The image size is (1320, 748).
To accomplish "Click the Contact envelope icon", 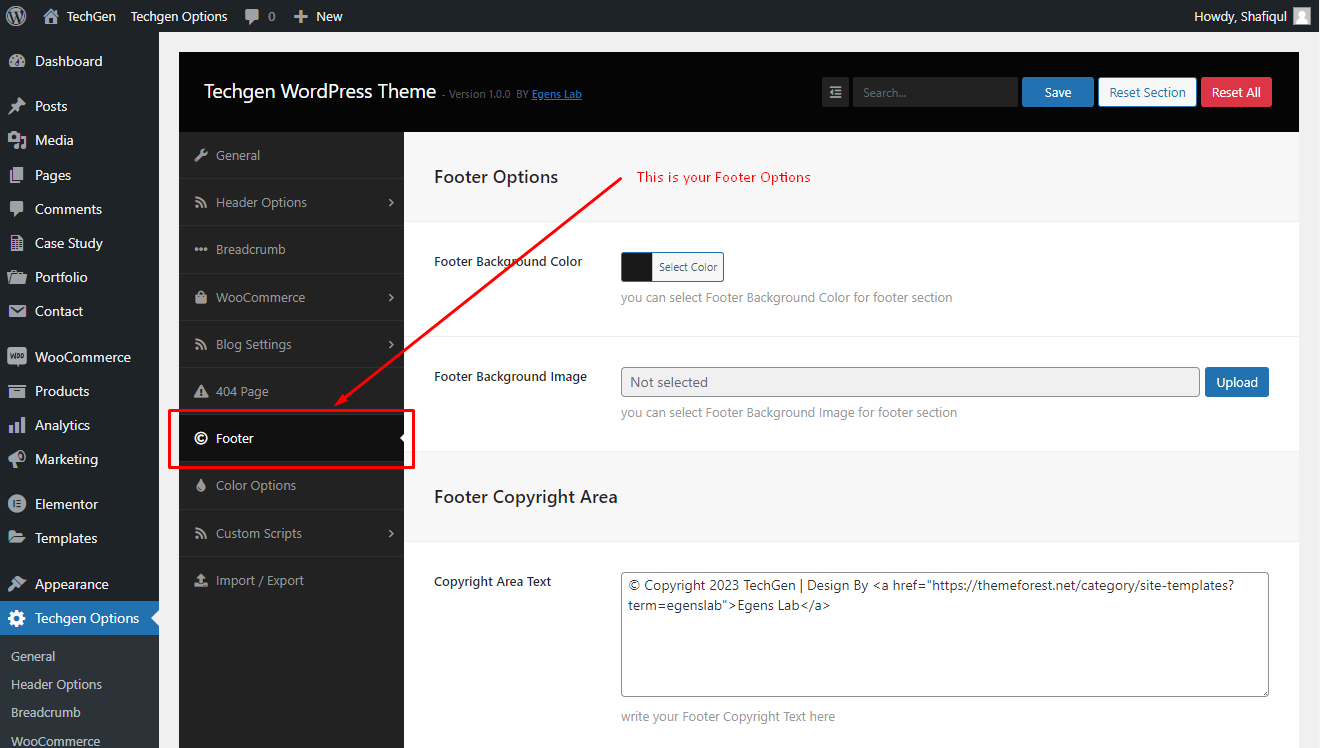I will coord(17,311).
